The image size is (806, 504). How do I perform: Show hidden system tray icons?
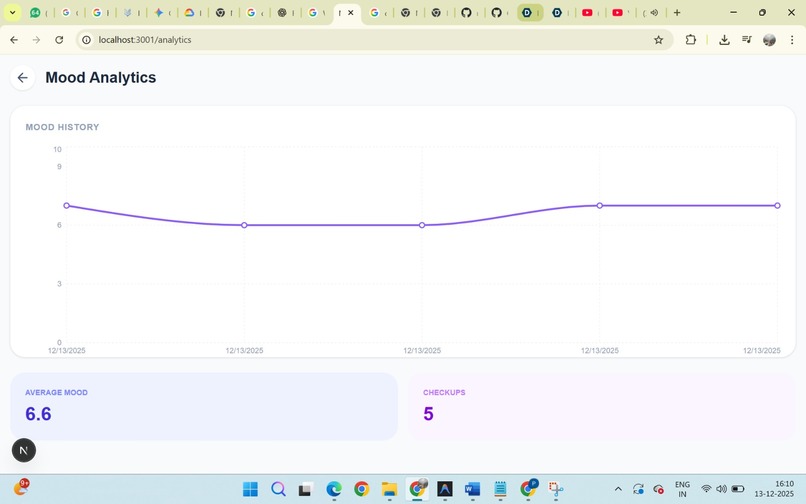point(618,489)
